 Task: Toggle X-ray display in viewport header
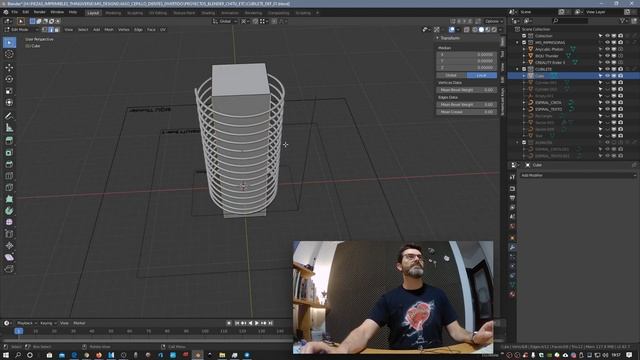[x=467, y=29]
